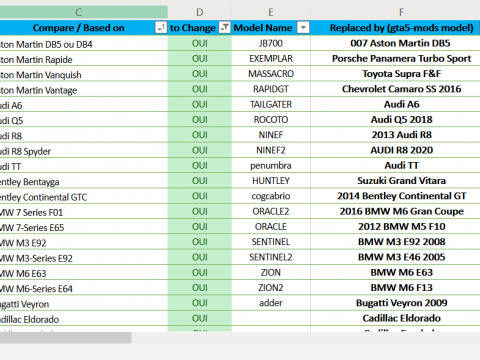480x360 pixels.
Task: Select the Martin Vantage cell
Action: 84,89
